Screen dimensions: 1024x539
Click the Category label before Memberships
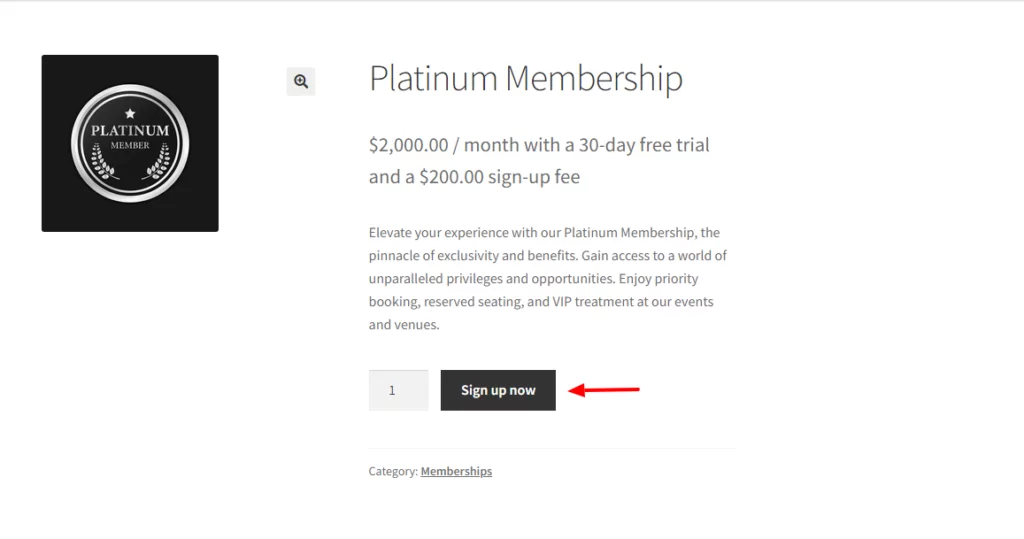click(392, 471)
